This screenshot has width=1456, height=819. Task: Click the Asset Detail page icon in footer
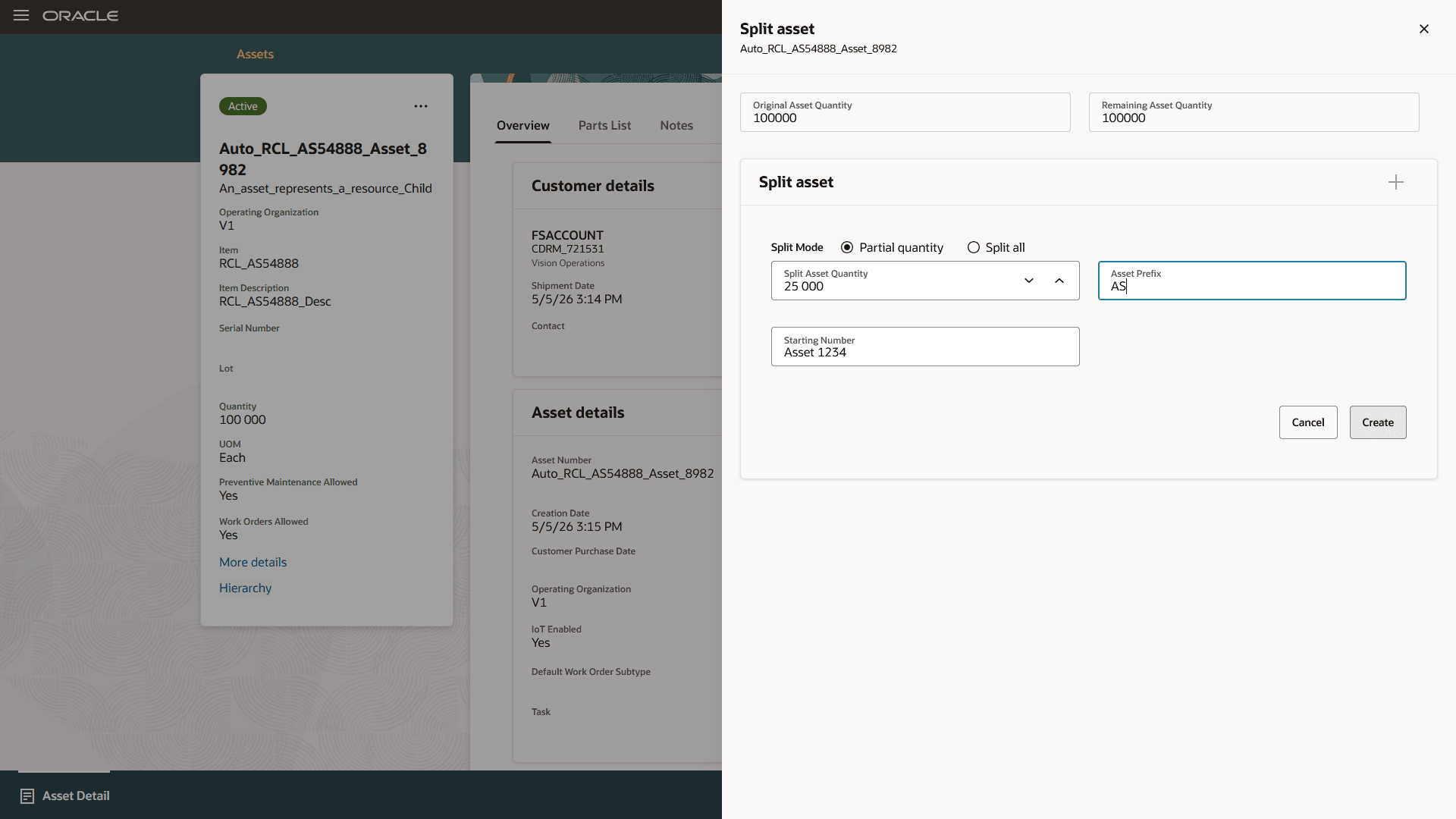[x=27, y=796]
